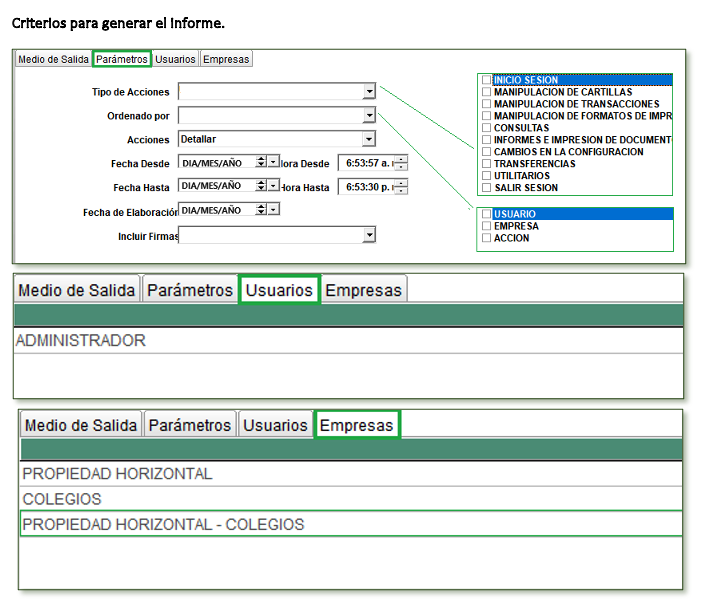Tick the CONSULTAS checkbox
The width and height of the screenshot is (702, 605).
click(487, 128)
